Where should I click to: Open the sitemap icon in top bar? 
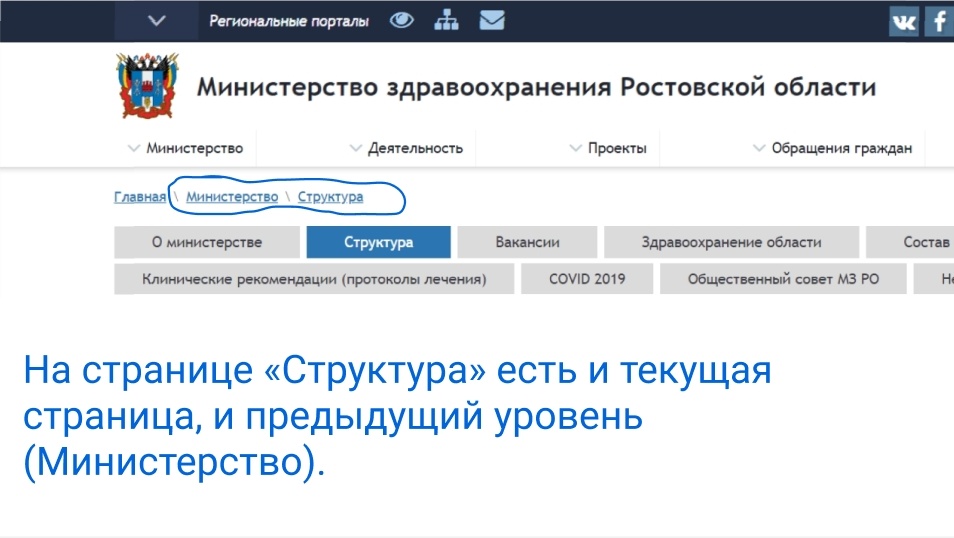click(x=446, y=20)
